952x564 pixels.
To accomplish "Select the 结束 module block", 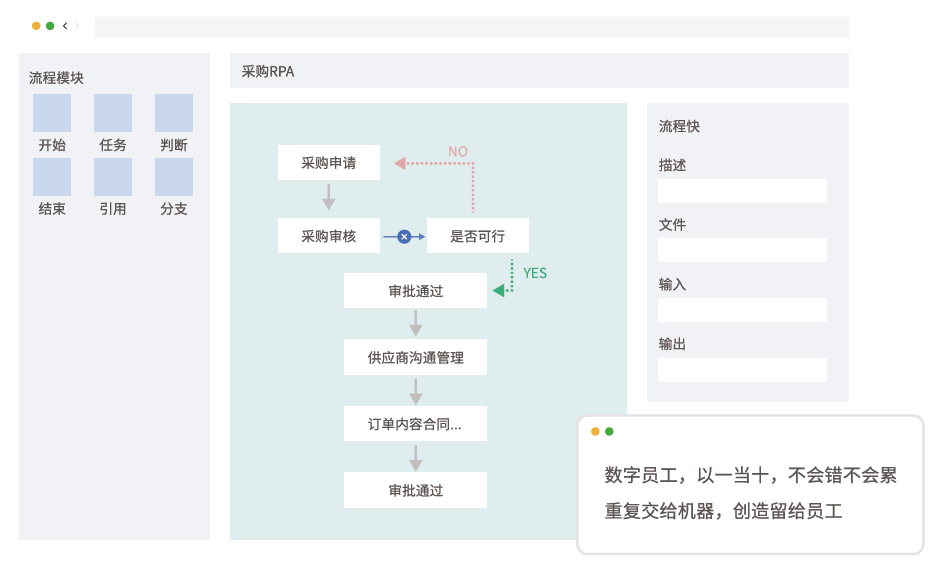I will (52, 177).
